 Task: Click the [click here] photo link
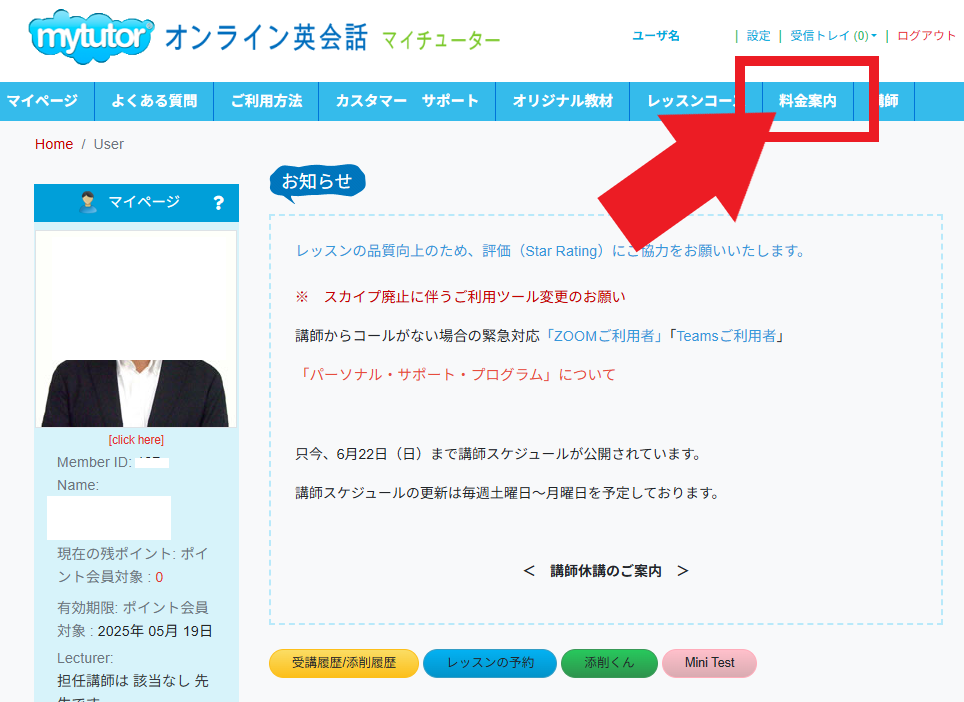tap(136, 440)
